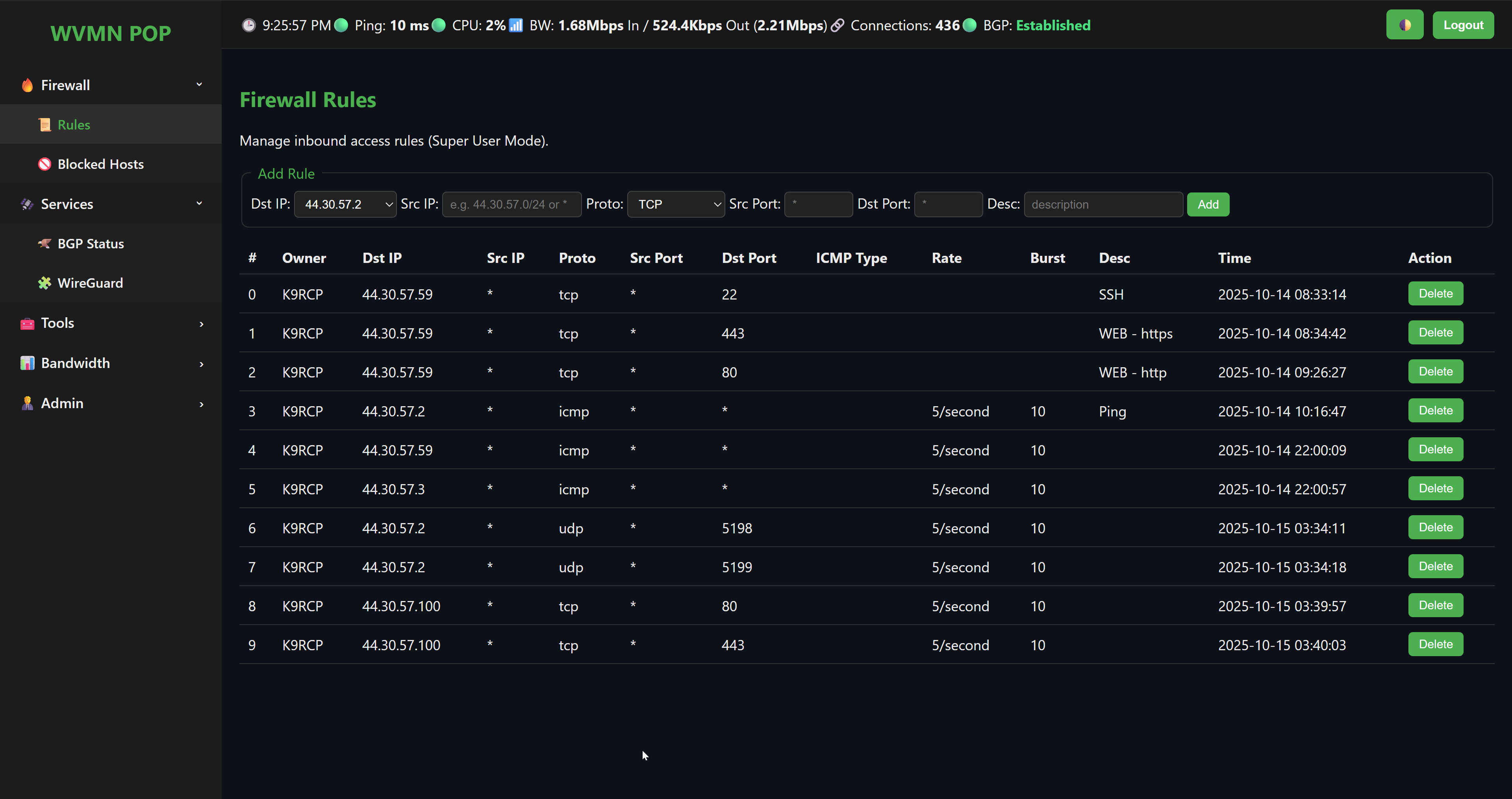Click the person icon beside Admin
Viewport: 1512px width, 799px height.
click(27, 403)
